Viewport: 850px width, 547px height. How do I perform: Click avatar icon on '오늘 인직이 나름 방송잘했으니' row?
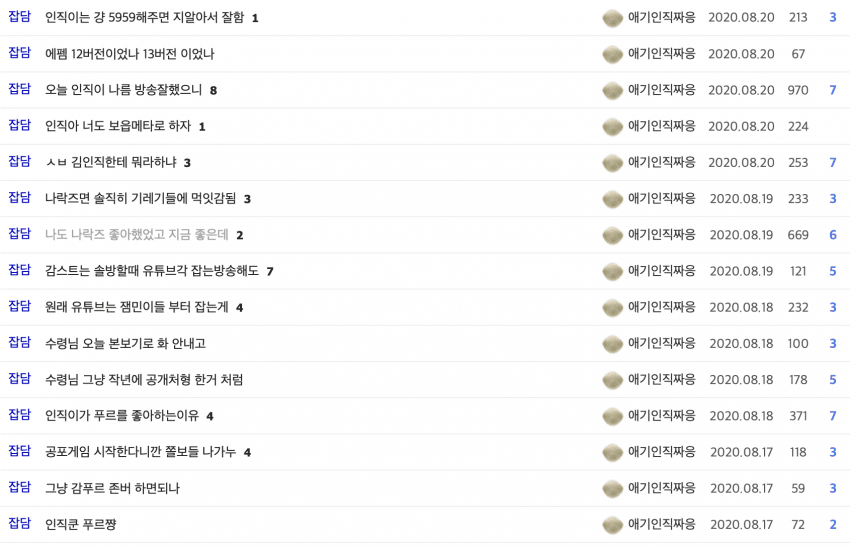613,91
